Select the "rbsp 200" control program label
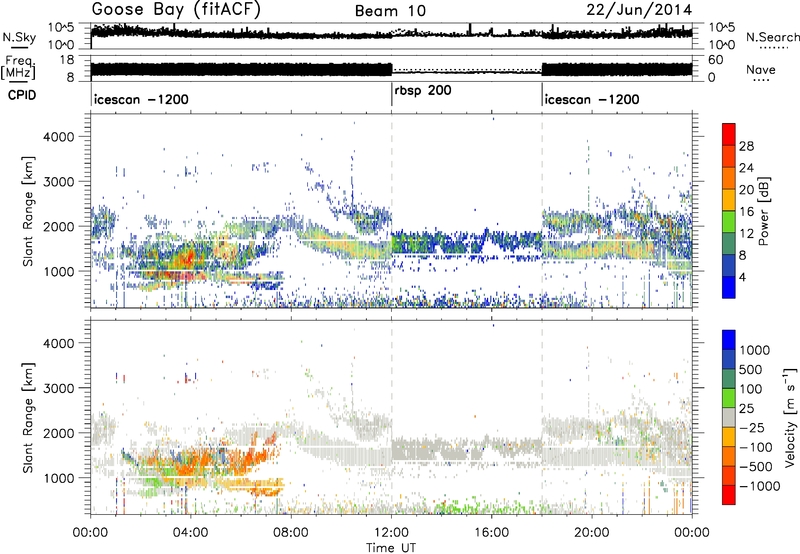 pyautogui.click(x=423, y=91)
